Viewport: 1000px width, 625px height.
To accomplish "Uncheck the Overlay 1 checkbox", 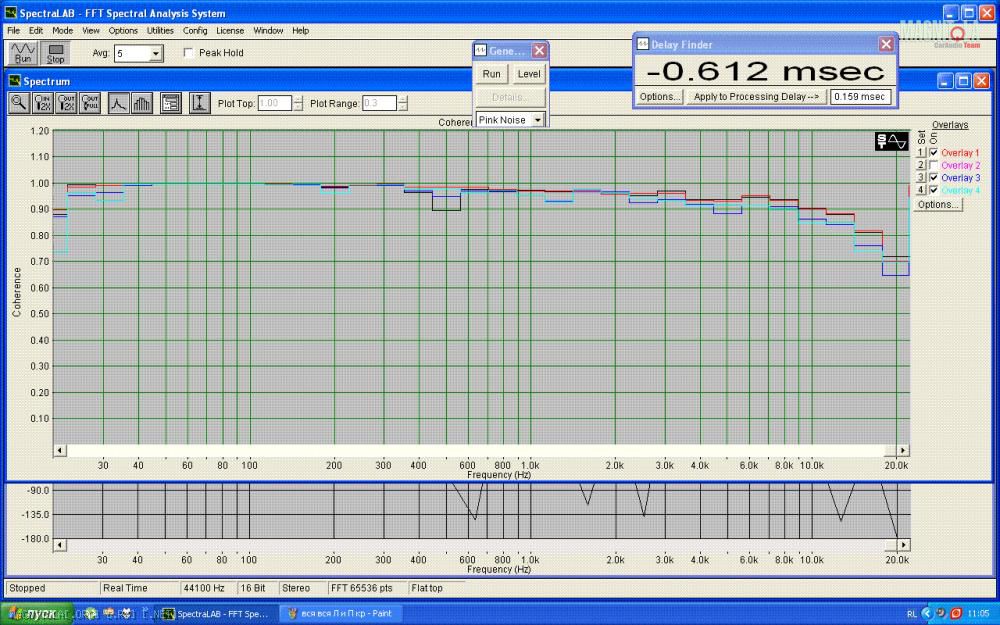I will [x=934, y=152].
